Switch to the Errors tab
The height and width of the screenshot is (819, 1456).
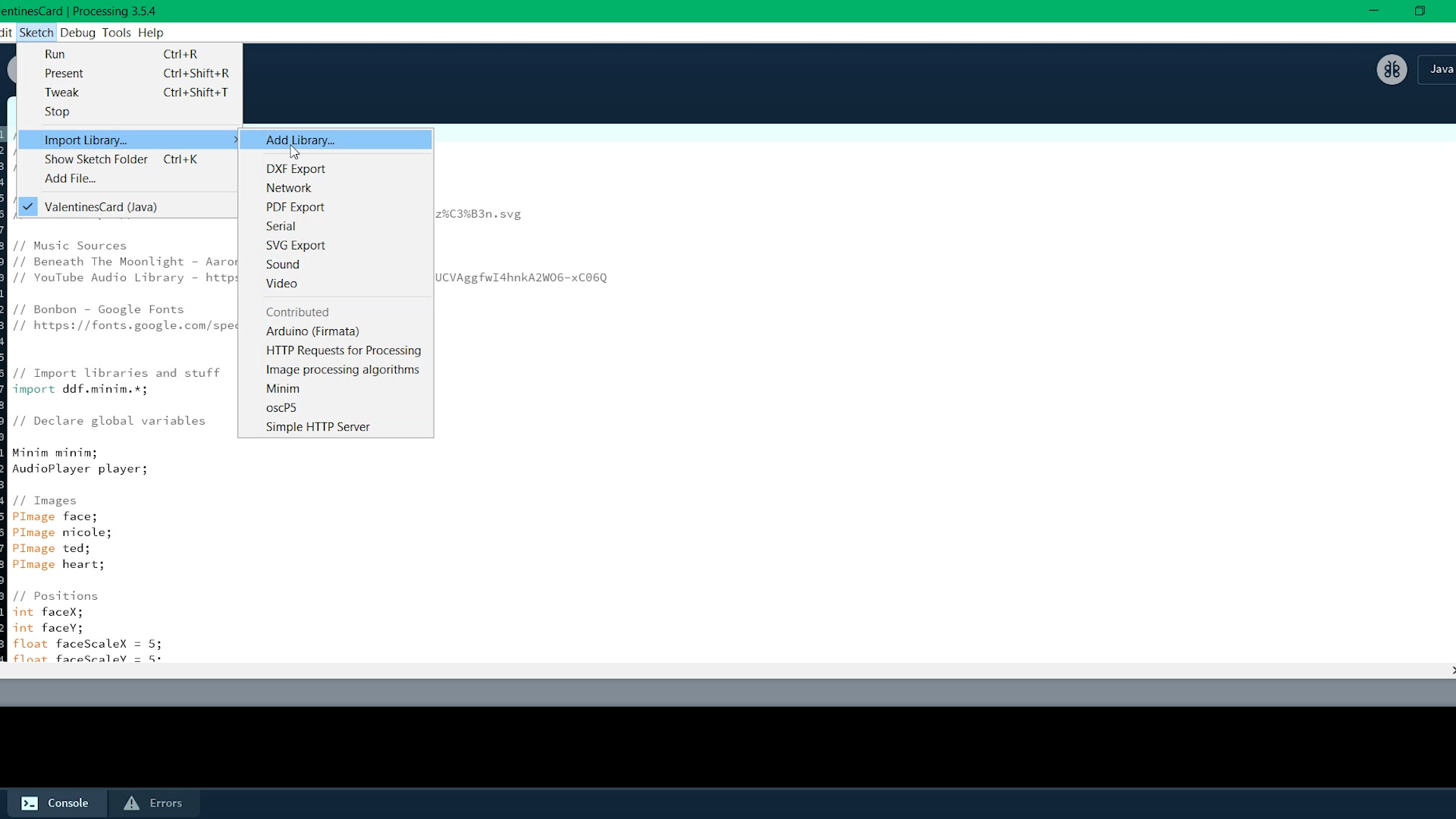tap(165, 803)
